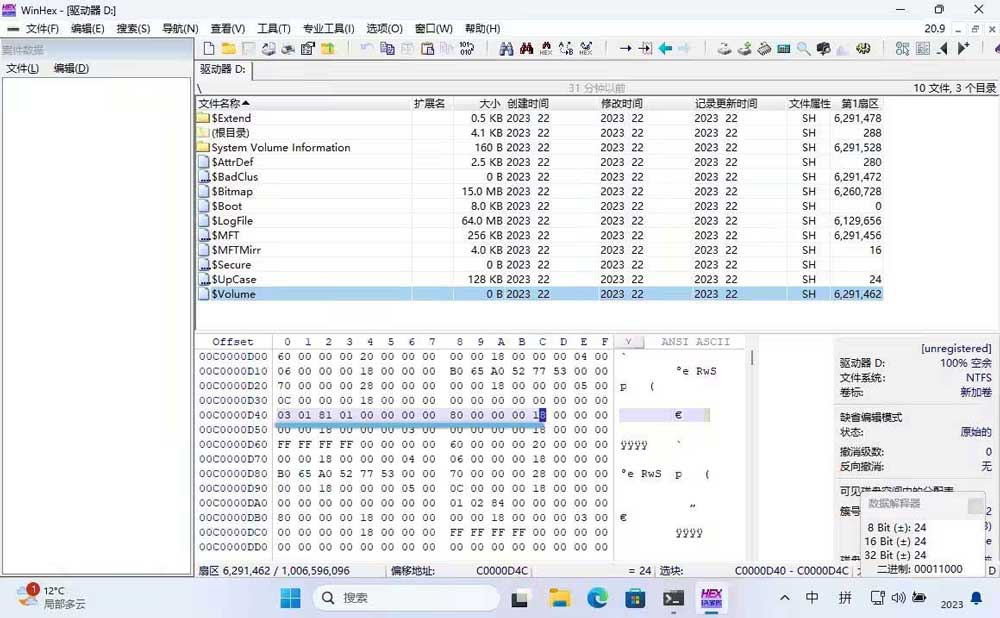Sort by 文件属性 column header
1000x618 pixels.
(x=809, y=103)
